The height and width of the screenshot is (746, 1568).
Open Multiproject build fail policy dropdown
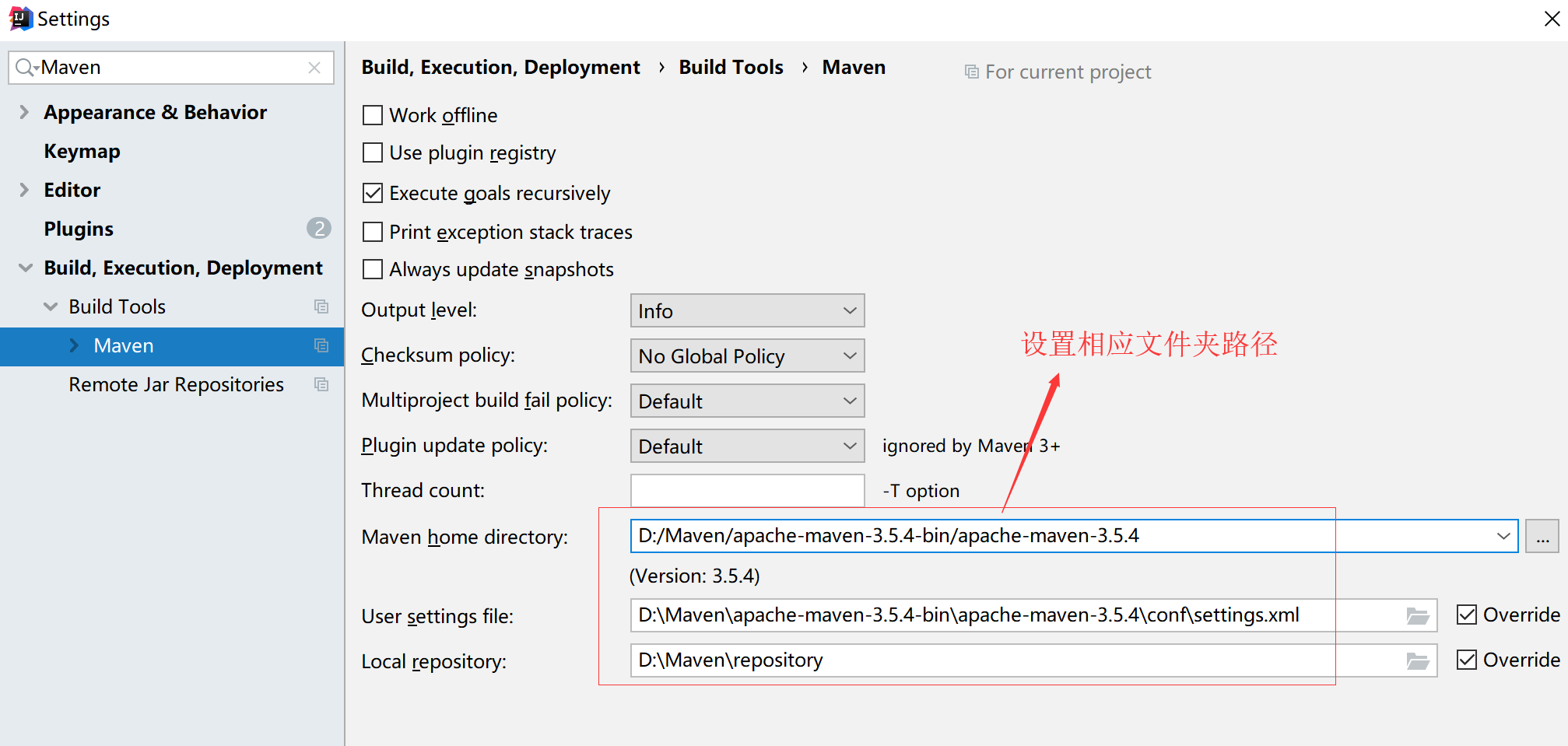(x=747, y=401)
